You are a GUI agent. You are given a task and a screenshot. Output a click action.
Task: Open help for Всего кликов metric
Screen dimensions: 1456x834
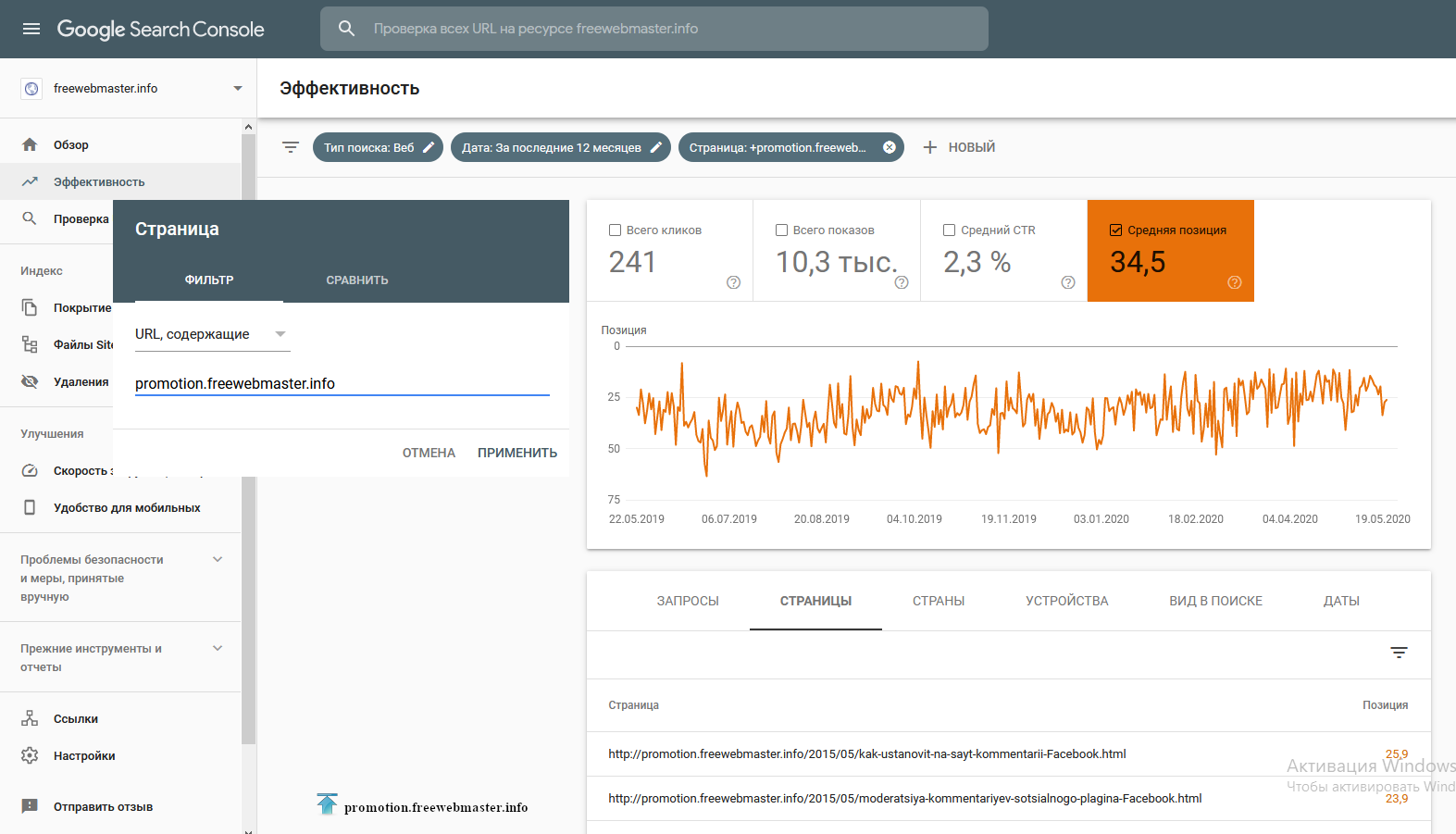[733, 282]
